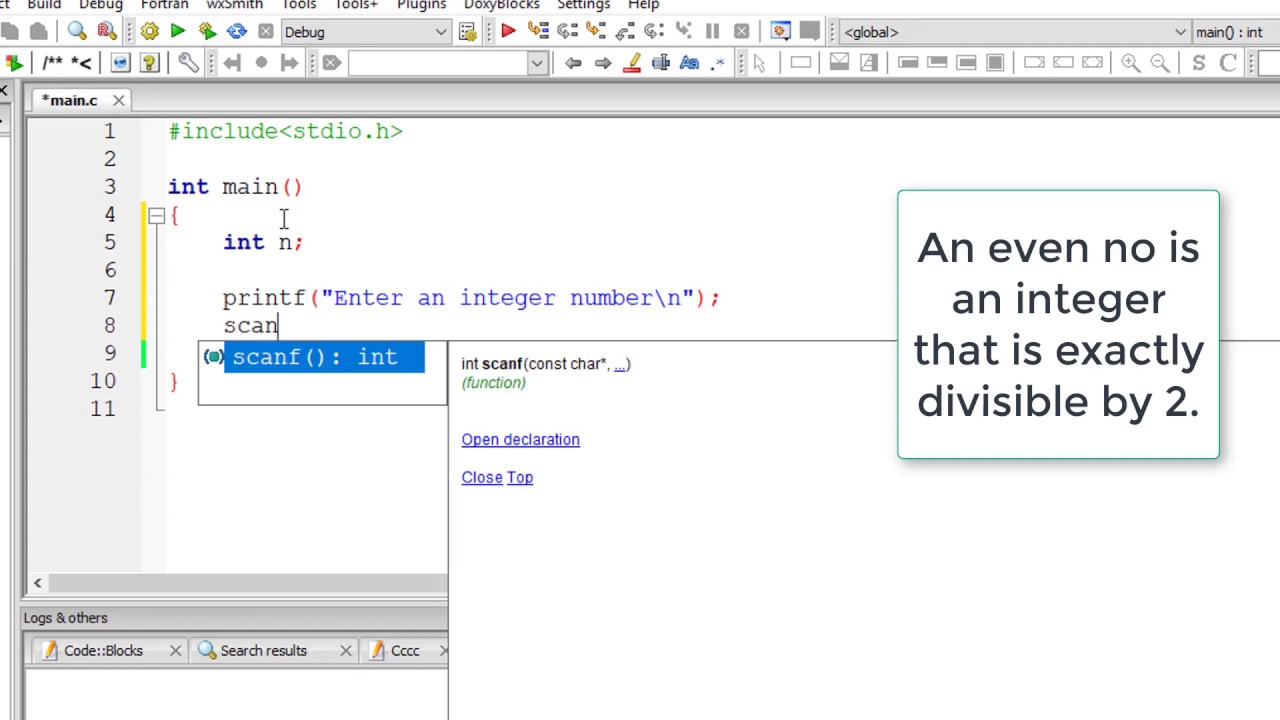Click the Abort build icon

(265, 32)
